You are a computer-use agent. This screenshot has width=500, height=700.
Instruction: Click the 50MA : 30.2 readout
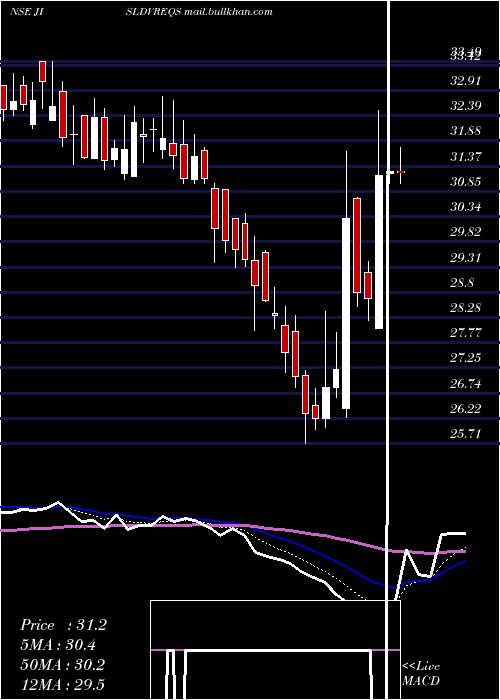[x=62, y=664]
